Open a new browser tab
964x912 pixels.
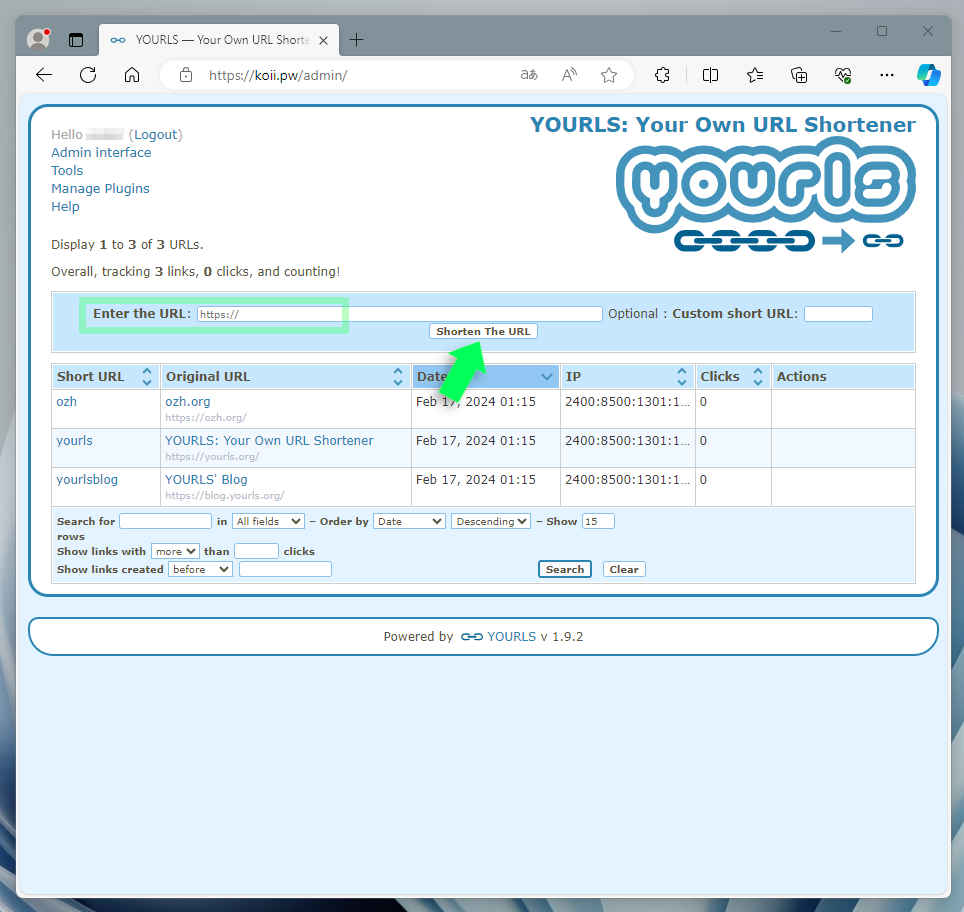click(x=357, y=40)
